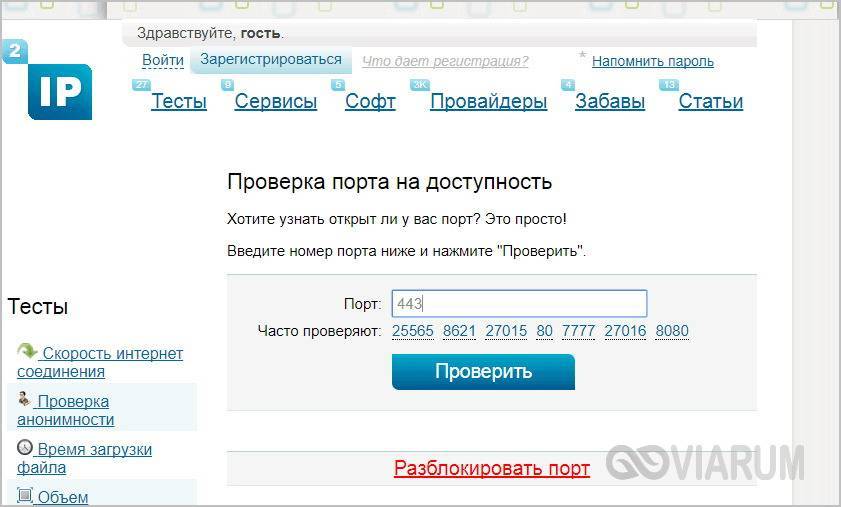Open the Что дает регистрация link
Viewport: 841px width, 507px height.
point(445,61)
